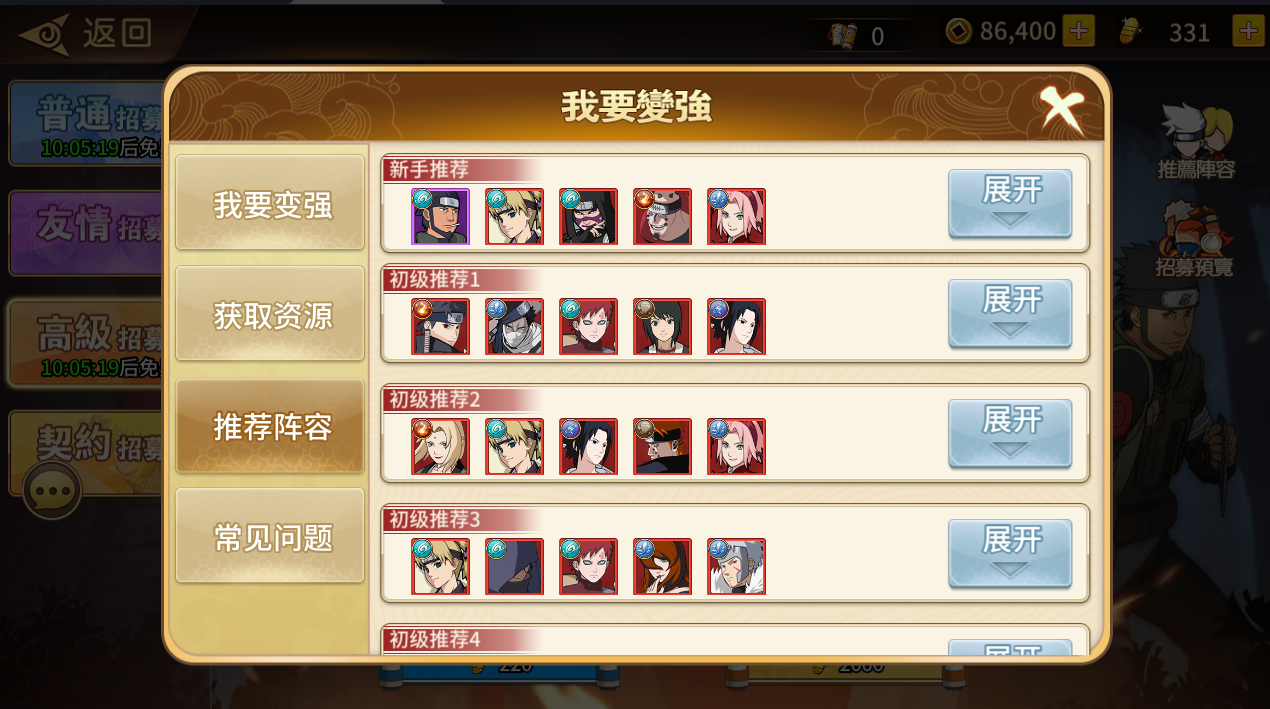Click the plus button beside 331
The width and height of the screenshot is (1270, 709).
(1248, 31)
